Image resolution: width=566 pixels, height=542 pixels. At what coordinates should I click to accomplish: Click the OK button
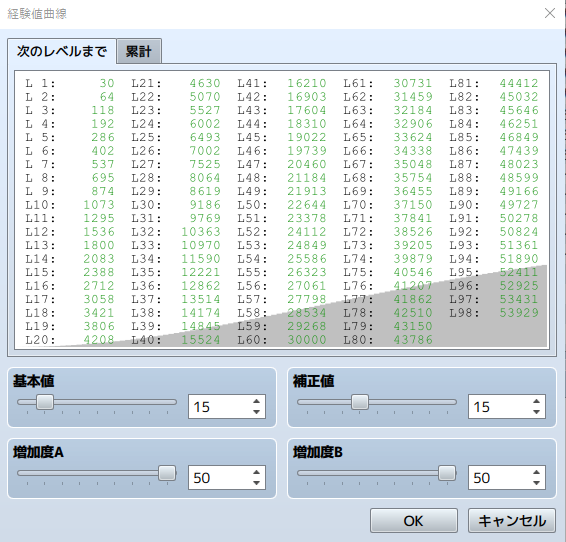click(414, 521)
